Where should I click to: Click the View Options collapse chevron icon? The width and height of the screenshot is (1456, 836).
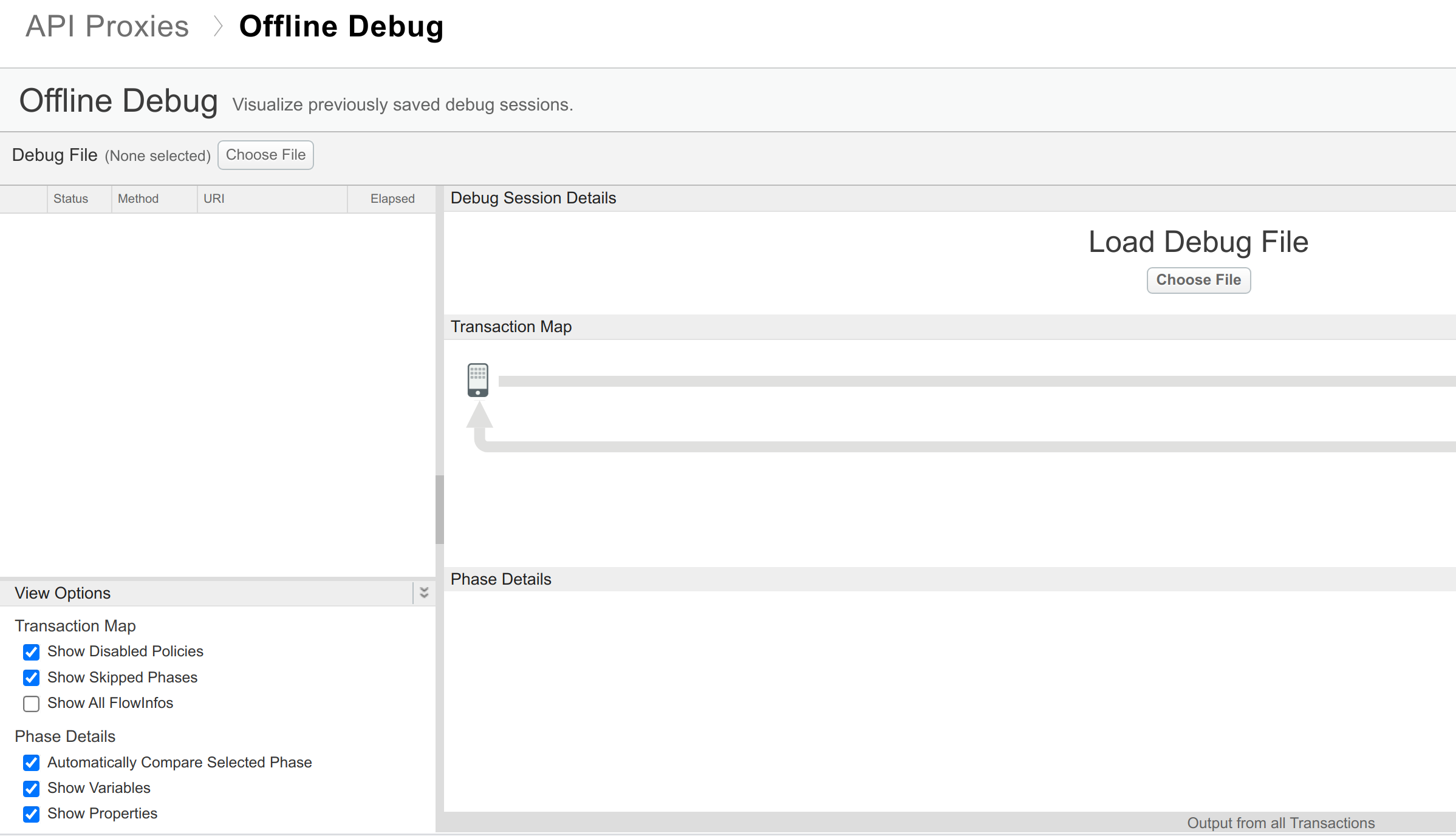[x=424, y=593]
